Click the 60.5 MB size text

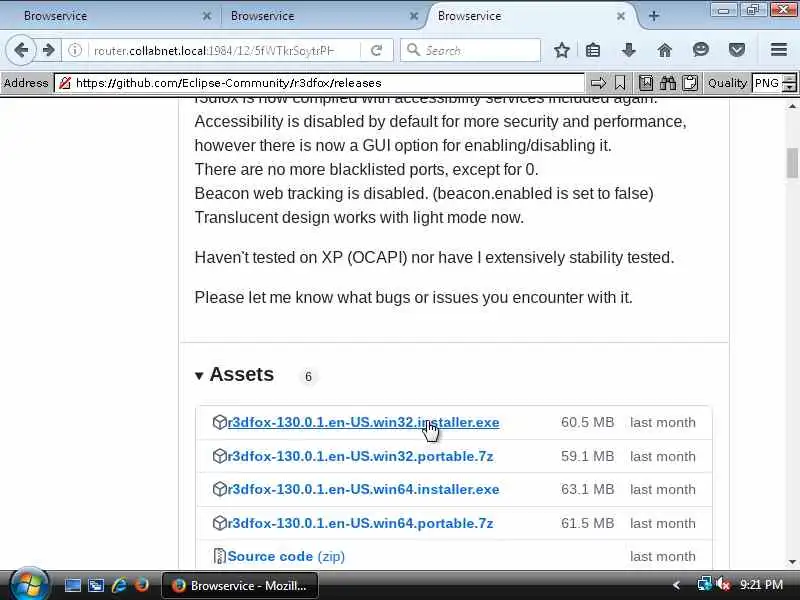tap(587, 422)
